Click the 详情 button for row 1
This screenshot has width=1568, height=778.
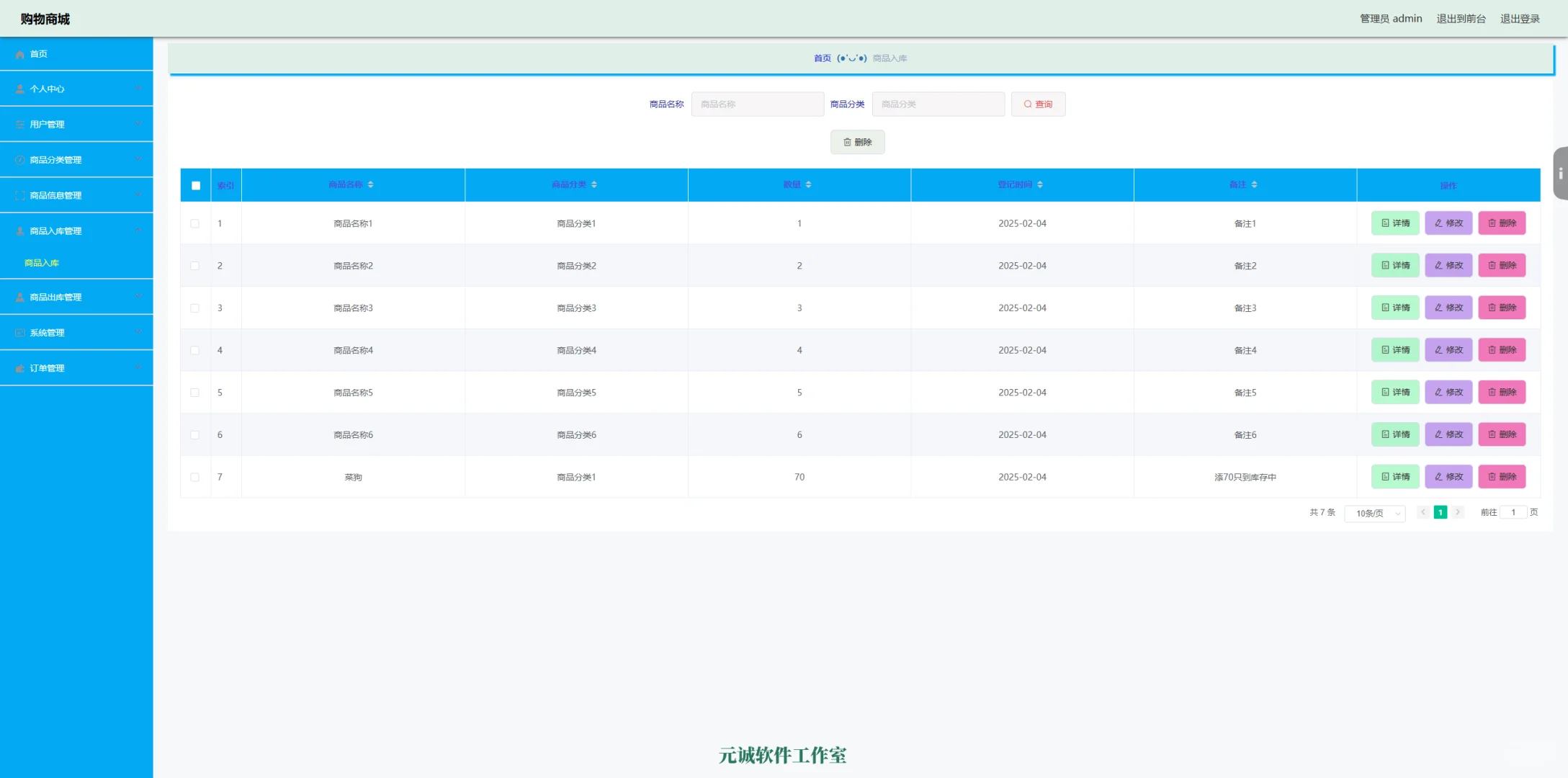pyautogui.click(x=1394, y=223)
